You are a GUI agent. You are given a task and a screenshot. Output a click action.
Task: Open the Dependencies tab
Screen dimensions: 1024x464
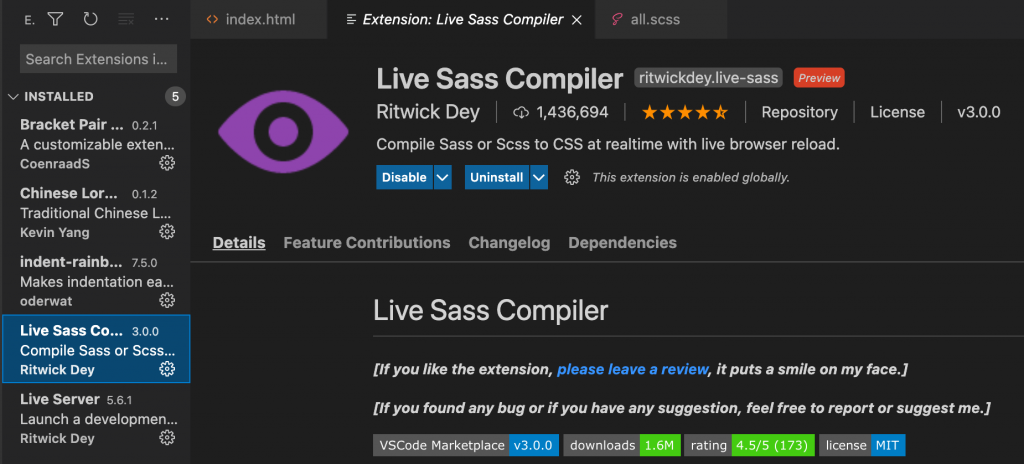coord(622,243)
